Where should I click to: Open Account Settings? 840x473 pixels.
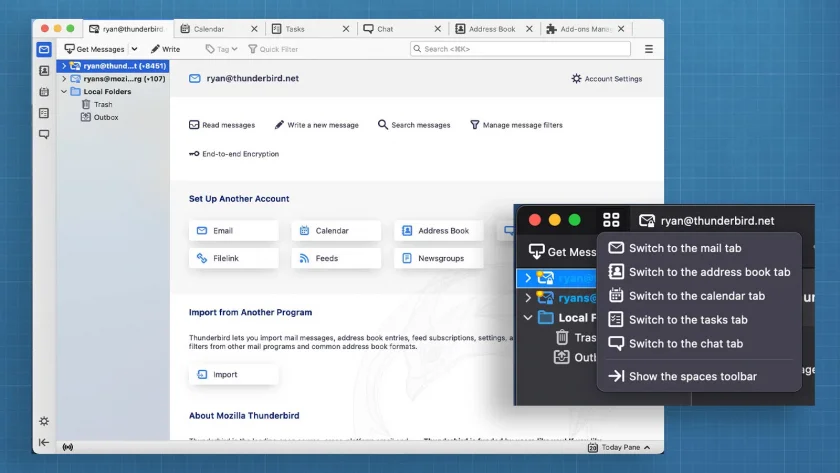(x=606, y=79)
